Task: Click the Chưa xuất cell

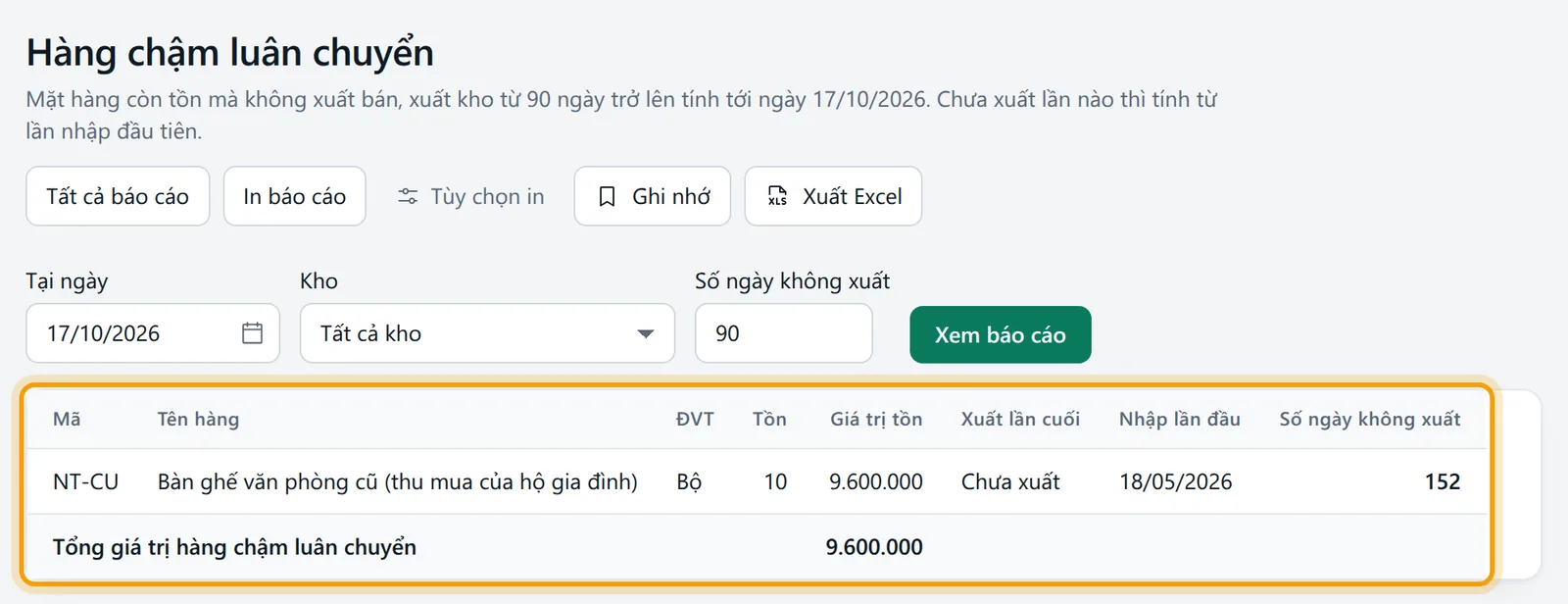Action: pos(1010,481)
